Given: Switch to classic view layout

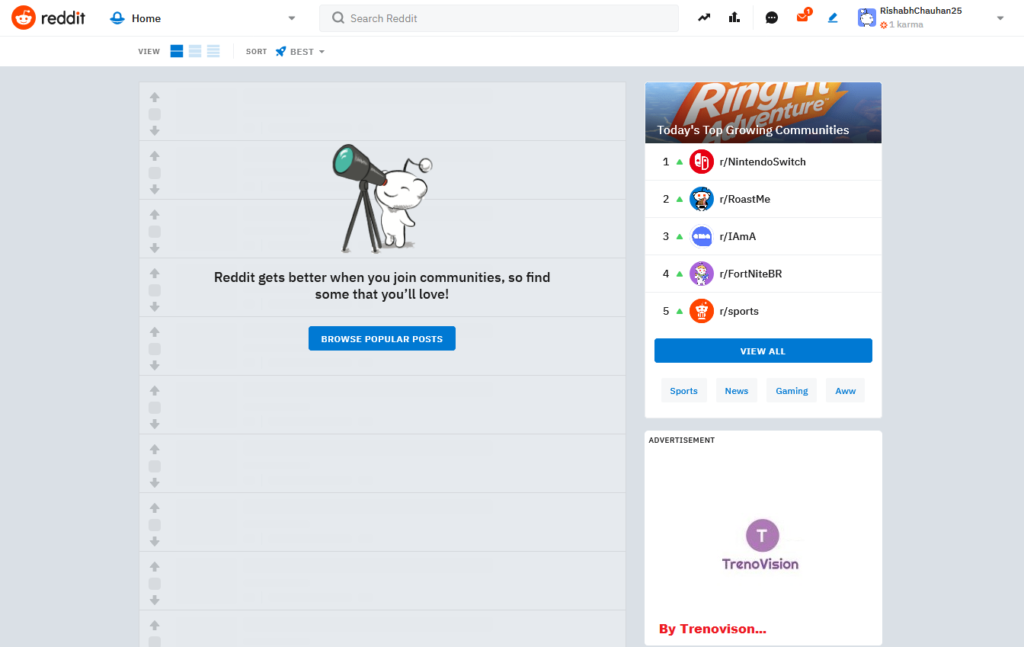Looking at the screenshot, I should pos(195,51).
